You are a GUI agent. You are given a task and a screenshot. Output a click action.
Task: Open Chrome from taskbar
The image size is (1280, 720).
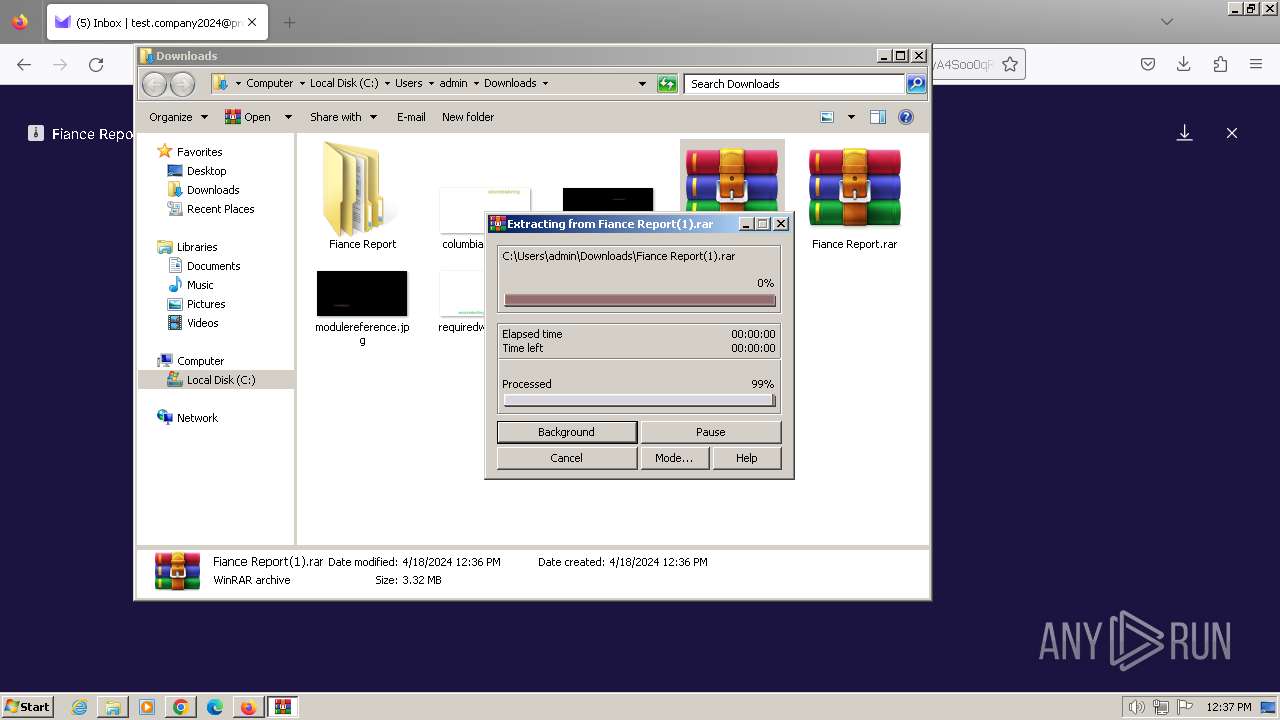click(x=181, y=707)
